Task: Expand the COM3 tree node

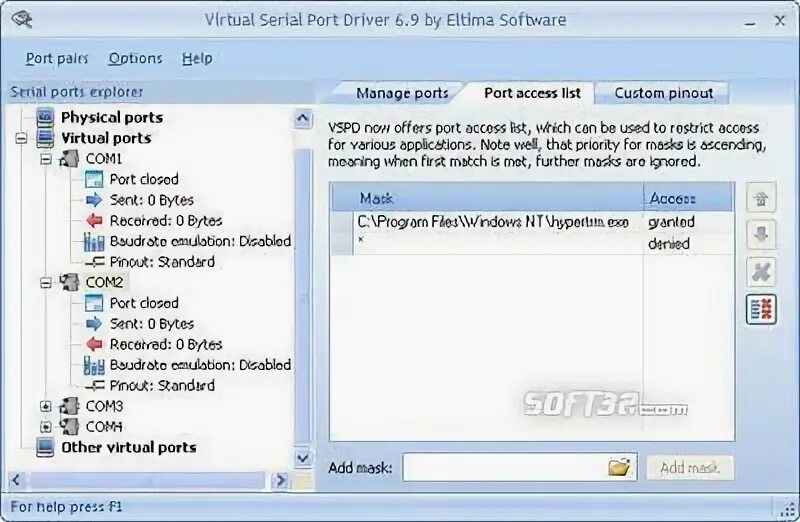Action: (45, 407)
